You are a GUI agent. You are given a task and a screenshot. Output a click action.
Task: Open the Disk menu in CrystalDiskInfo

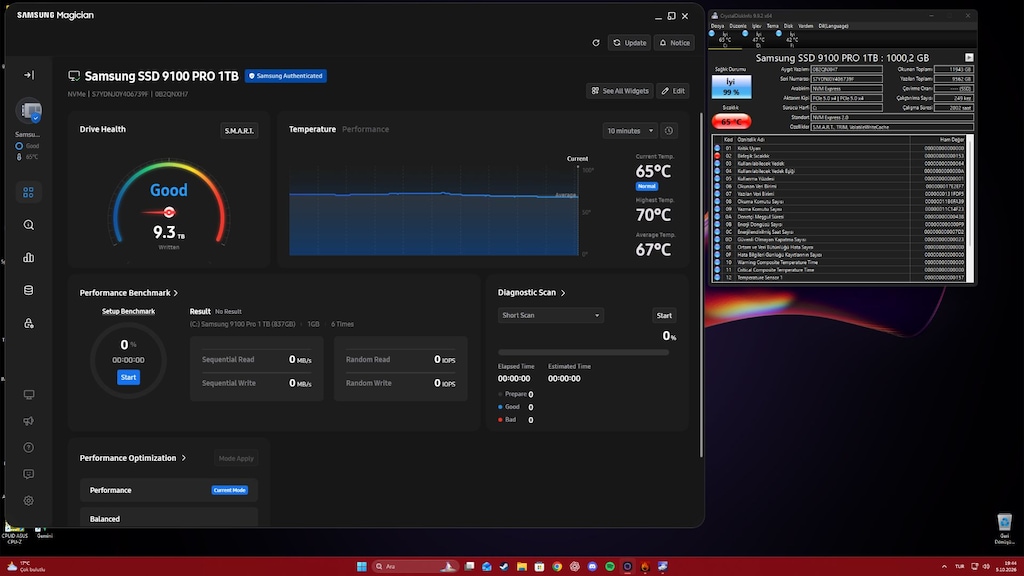788,26
